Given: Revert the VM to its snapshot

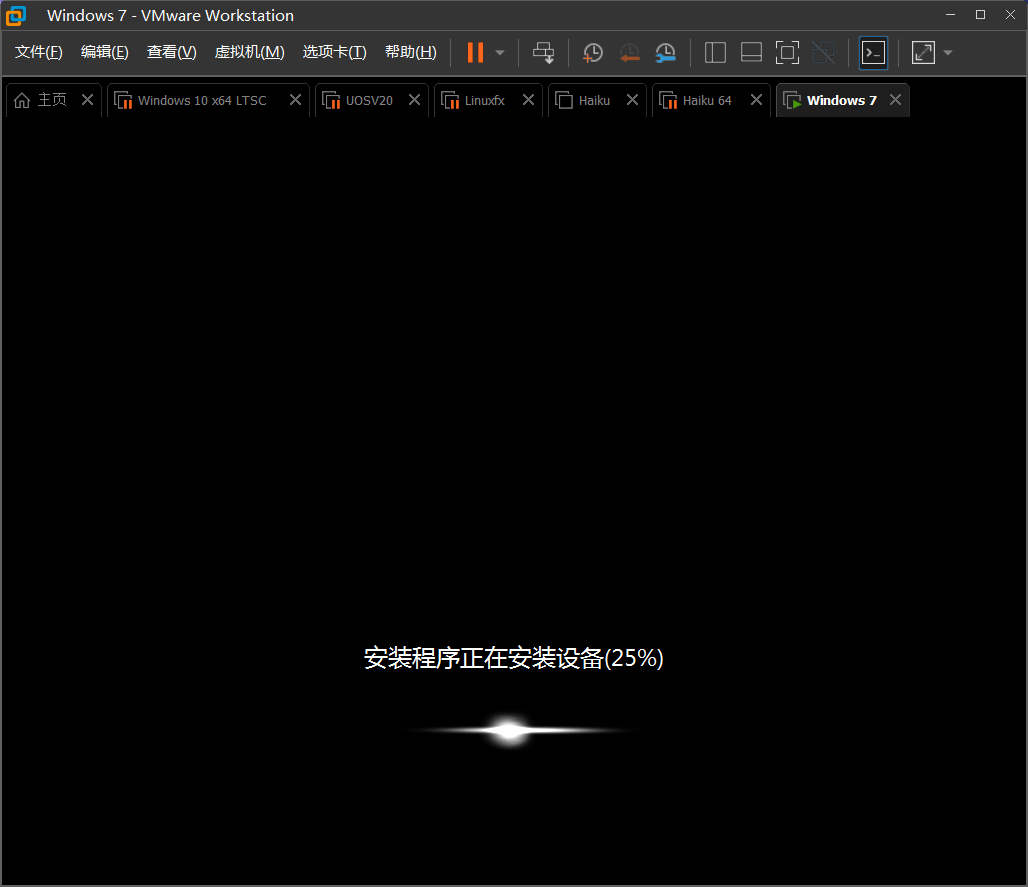Looking at the screenshot, I should pyautogui.click(x=629, y=52).
